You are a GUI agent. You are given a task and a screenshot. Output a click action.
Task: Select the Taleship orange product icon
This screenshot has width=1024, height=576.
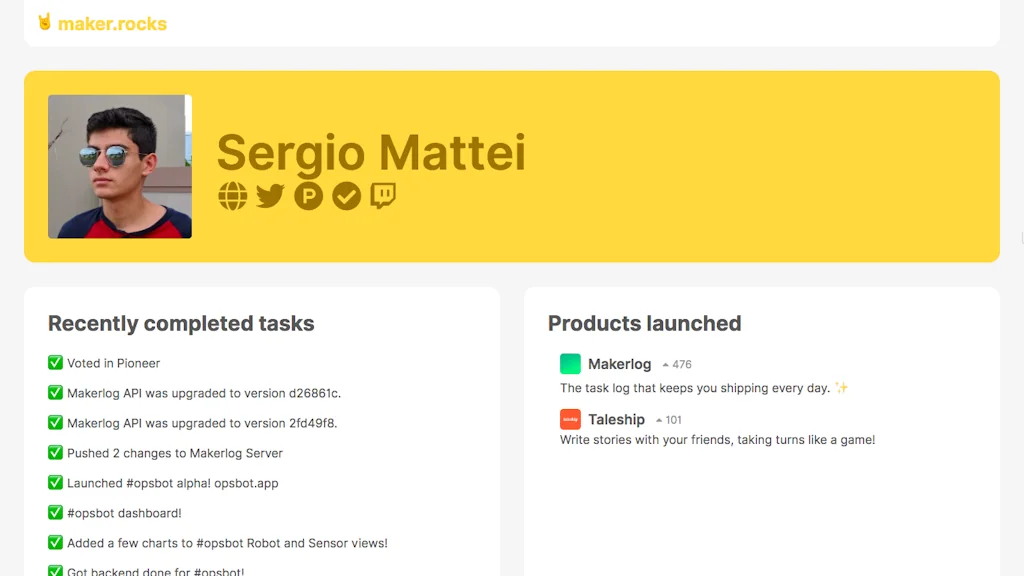click(x=570, y=419)
